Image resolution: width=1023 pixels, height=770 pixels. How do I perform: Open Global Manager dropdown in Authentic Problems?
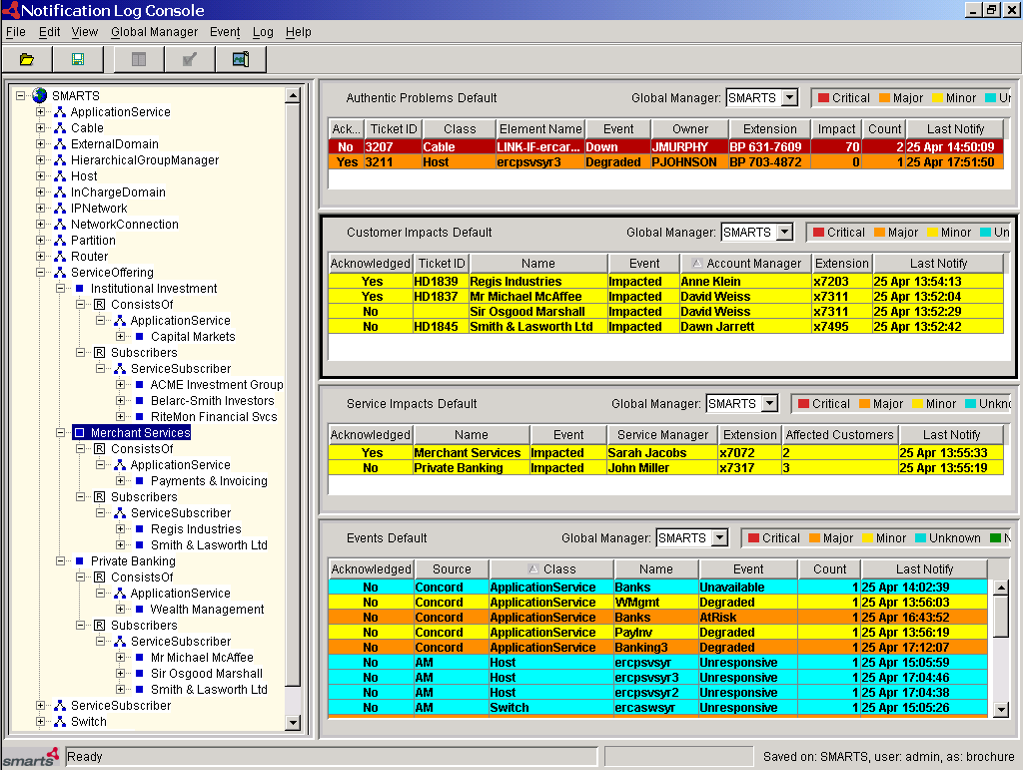coord(790,98)
